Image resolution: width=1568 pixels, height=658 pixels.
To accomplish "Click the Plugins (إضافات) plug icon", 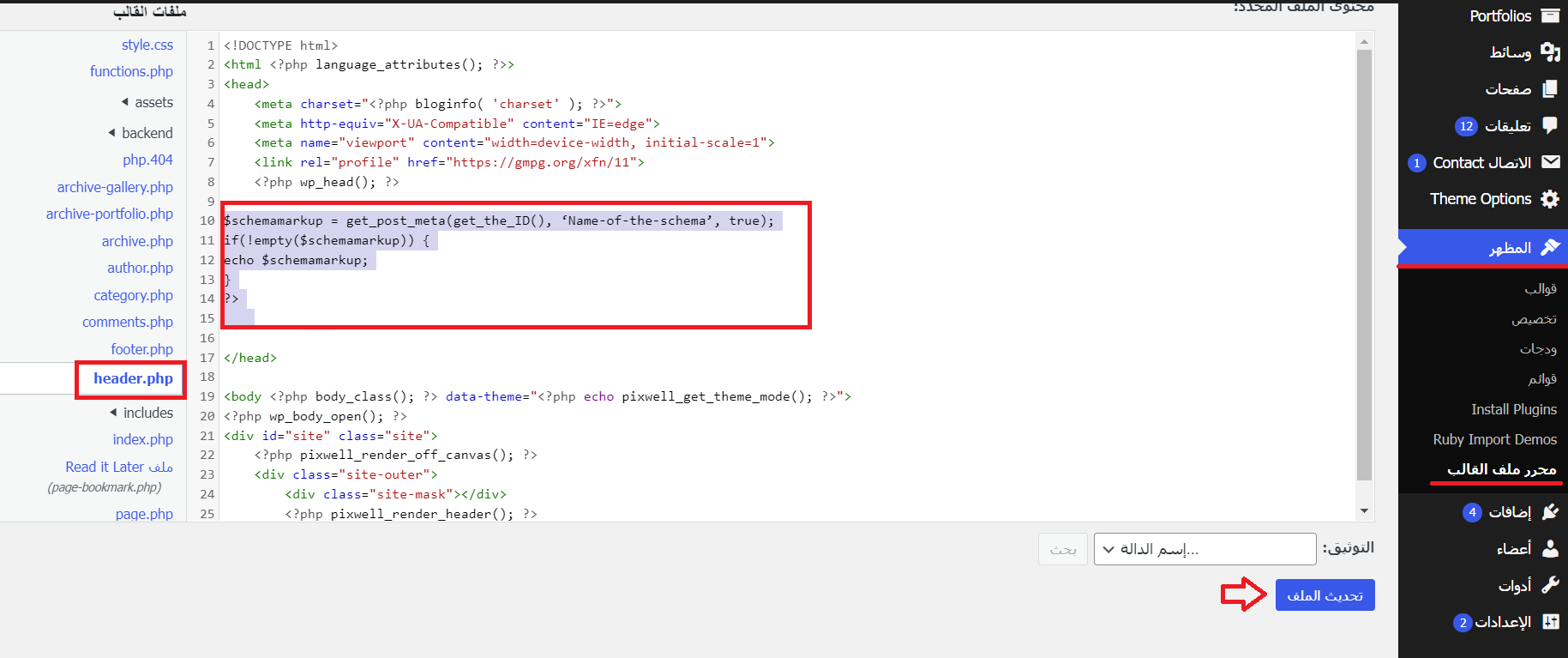I will [1550, 512].
